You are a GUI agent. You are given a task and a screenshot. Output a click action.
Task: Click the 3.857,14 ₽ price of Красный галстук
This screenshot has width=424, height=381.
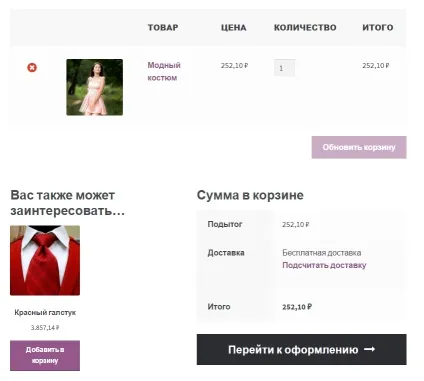[x=45, y=328]
